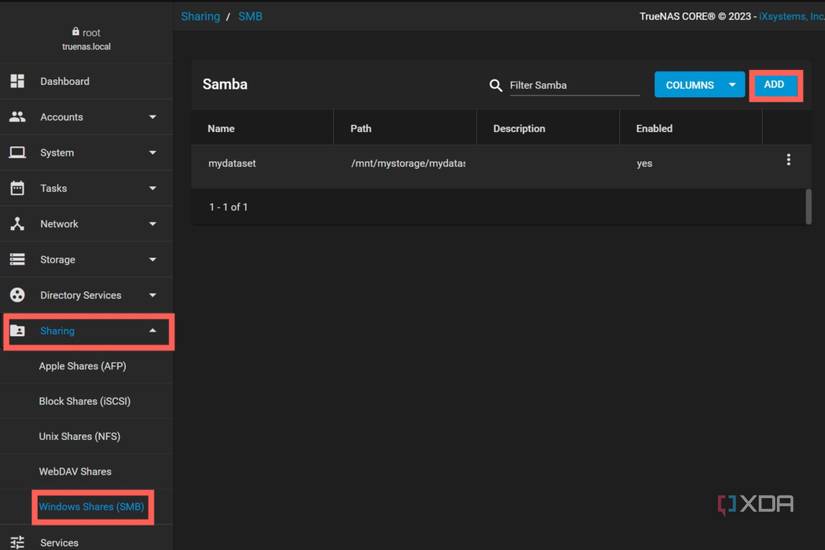This screenshot has height=550, width=825.
Task: Click the Sharing breadcrumb link
Action: click(x=200, y=16)
